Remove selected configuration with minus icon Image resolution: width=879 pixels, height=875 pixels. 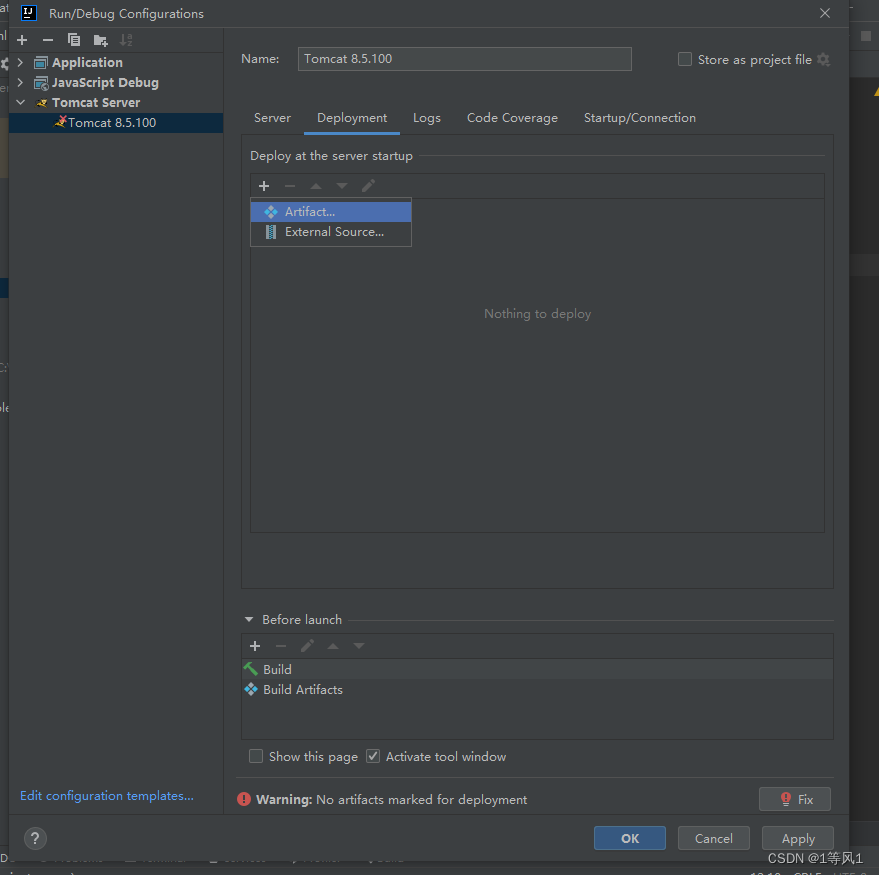point(48,40)
